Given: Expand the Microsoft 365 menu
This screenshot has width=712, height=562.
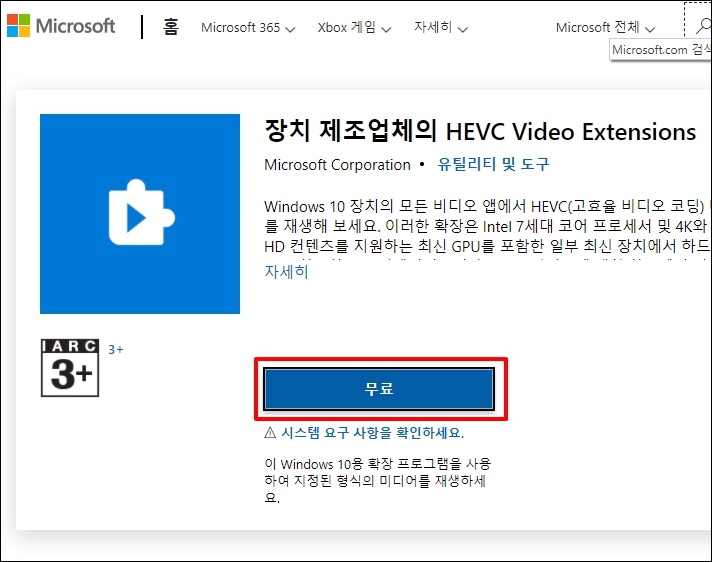Looking at the screenshot, I should pyautogui.click(x=248, y=28).
